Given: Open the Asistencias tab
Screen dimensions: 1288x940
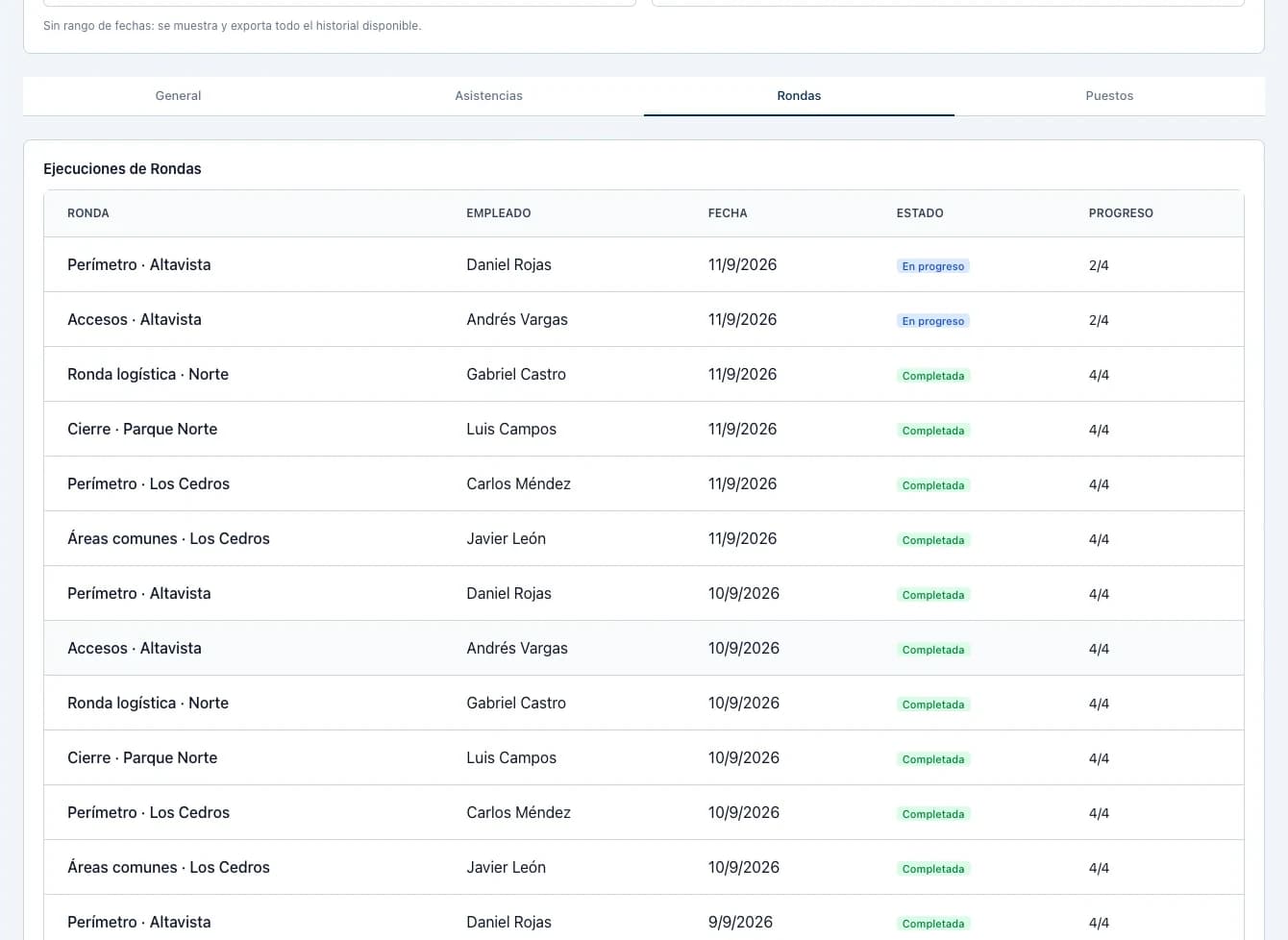Looking at the screenshot, I should pos(488,96).
